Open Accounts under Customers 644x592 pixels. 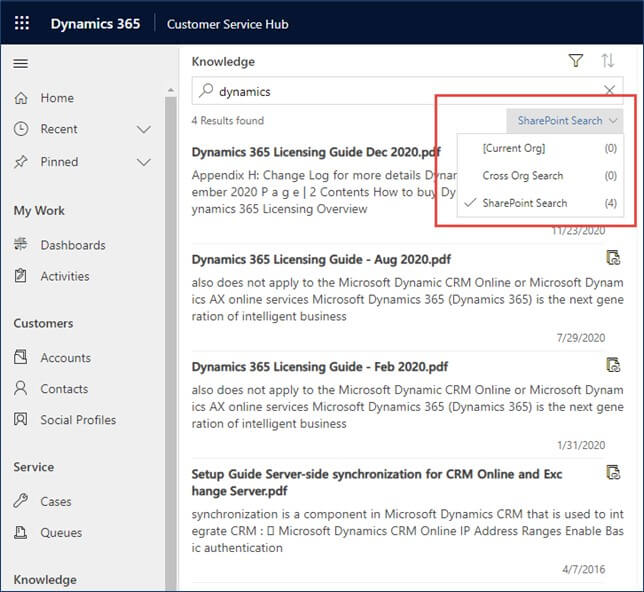[66, 358]
